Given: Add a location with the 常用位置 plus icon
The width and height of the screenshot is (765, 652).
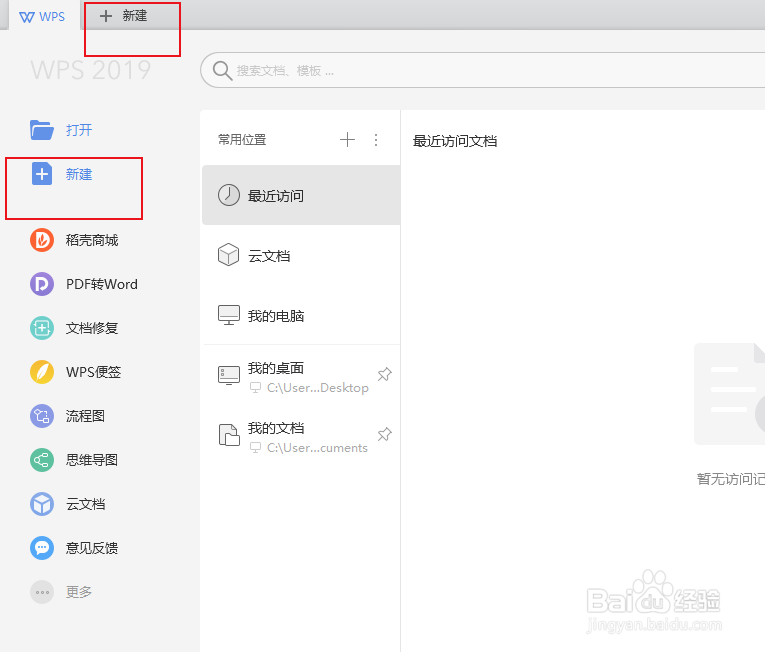Looking at the screenshot, I should 347,140.
